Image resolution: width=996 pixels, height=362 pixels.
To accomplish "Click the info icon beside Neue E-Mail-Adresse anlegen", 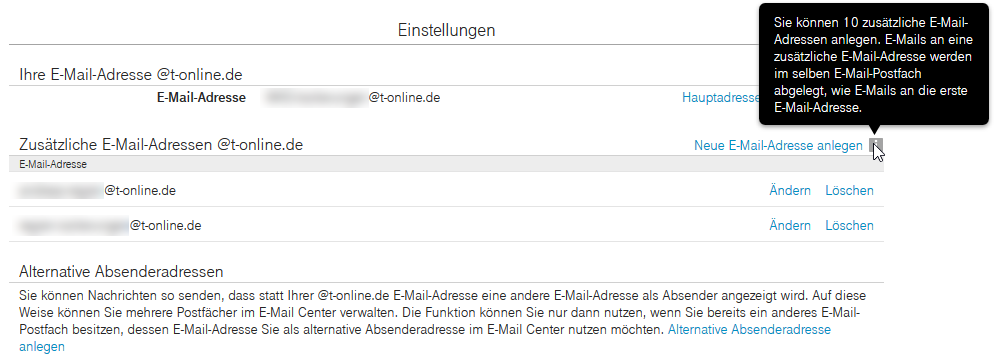I will (876, 146).
